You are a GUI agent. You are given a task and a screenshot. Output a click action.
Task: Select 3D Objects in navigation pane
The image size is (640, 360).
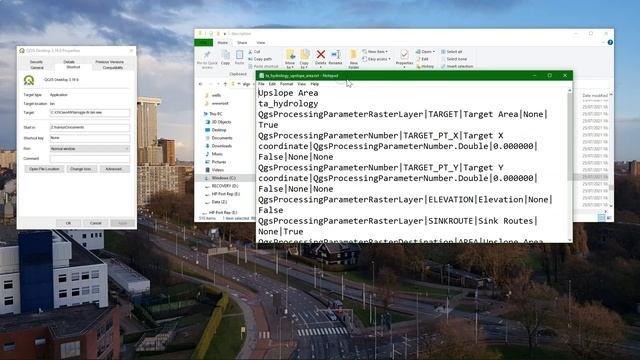click(218, 122)
